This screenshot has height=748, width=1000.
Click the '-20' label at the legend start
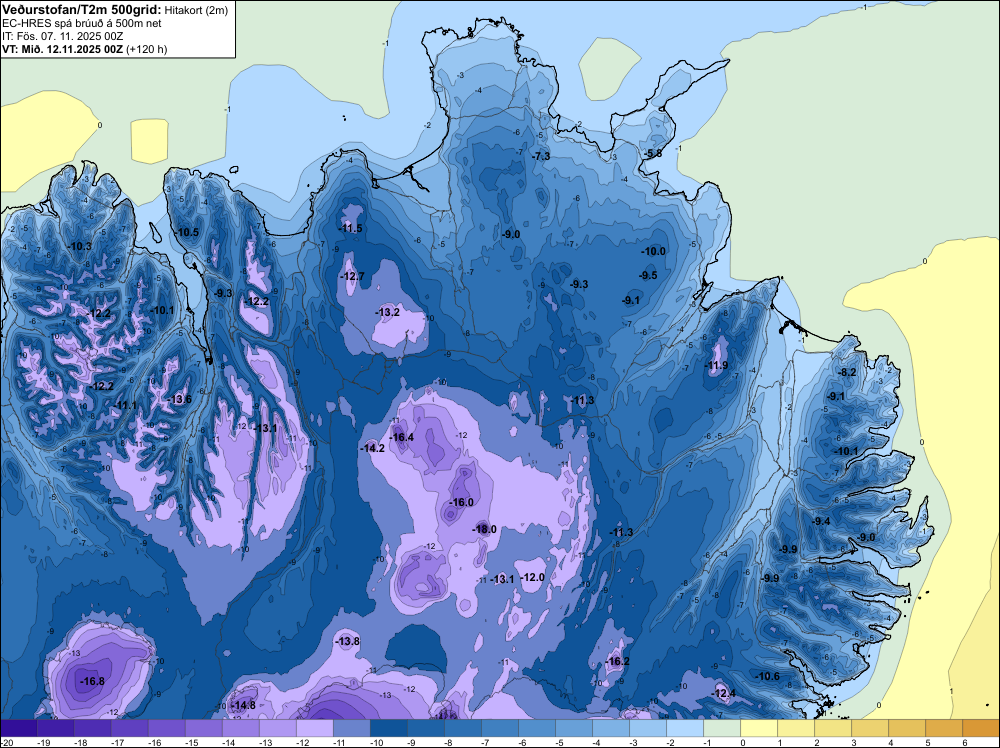7,742
